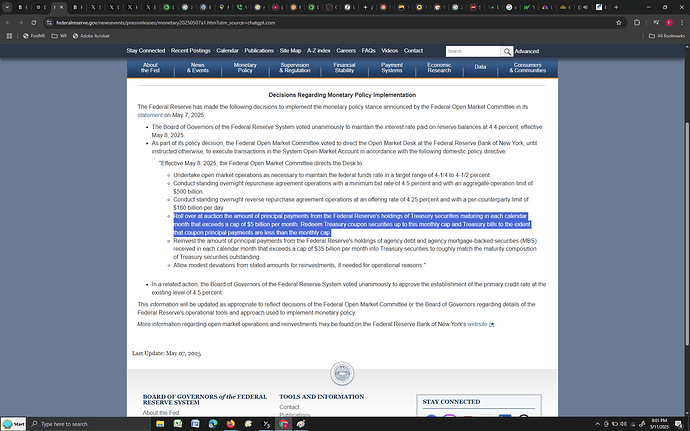Click the address bar URL

click(165, 23)
